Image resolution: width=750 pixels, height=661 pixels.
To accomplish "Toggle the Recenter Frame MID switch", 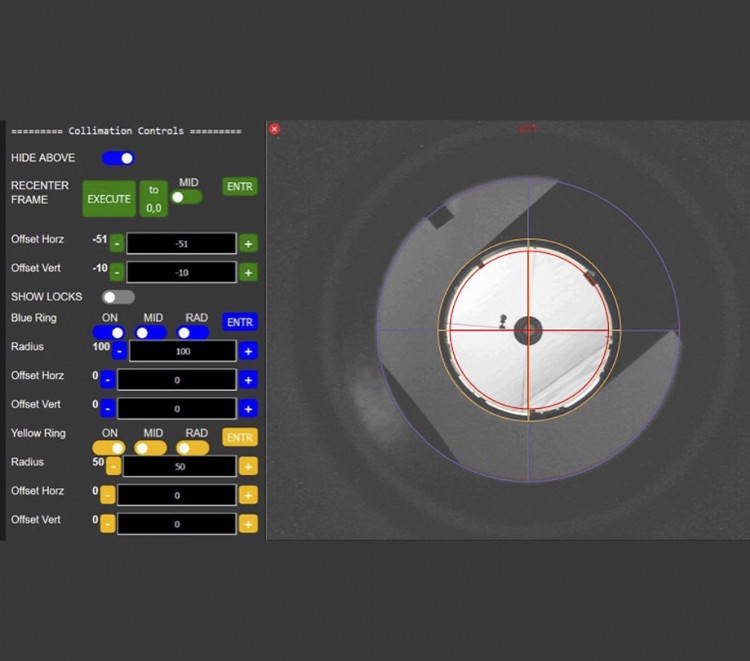I will (187, 197).
